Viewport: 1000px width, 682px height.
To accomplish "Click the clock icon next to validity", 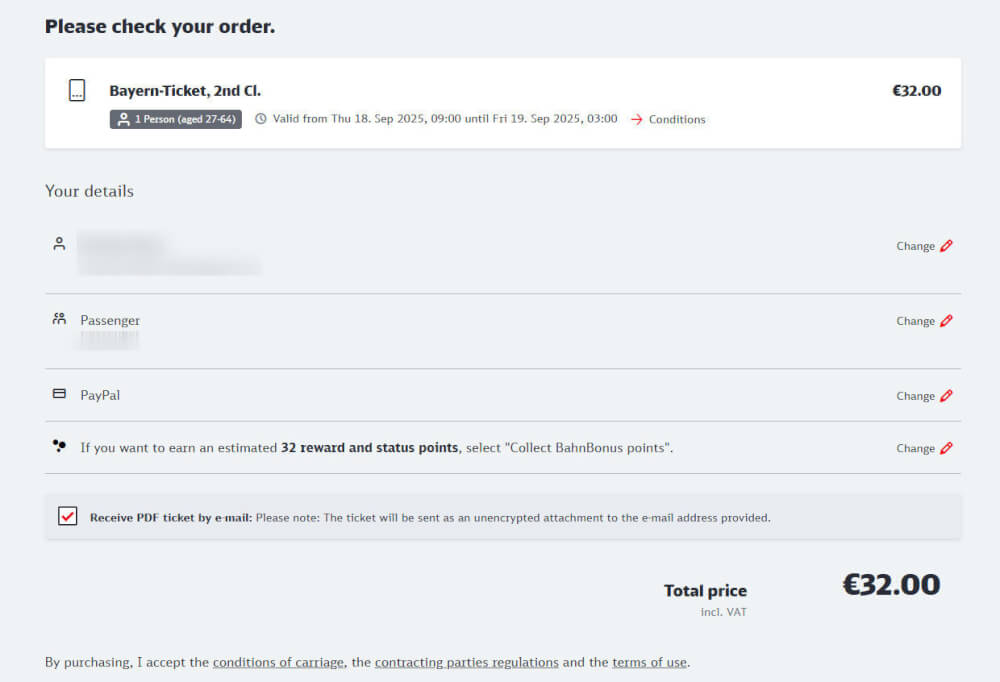I will click(261, 119).
